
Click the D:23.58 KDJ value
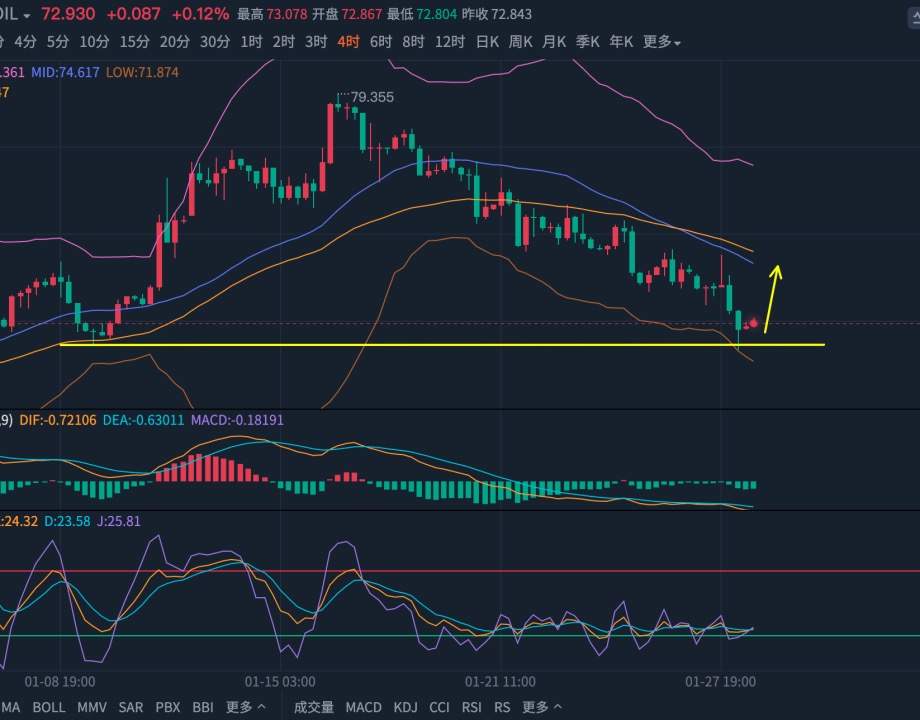pyautogui.click(x=67, y=521)
